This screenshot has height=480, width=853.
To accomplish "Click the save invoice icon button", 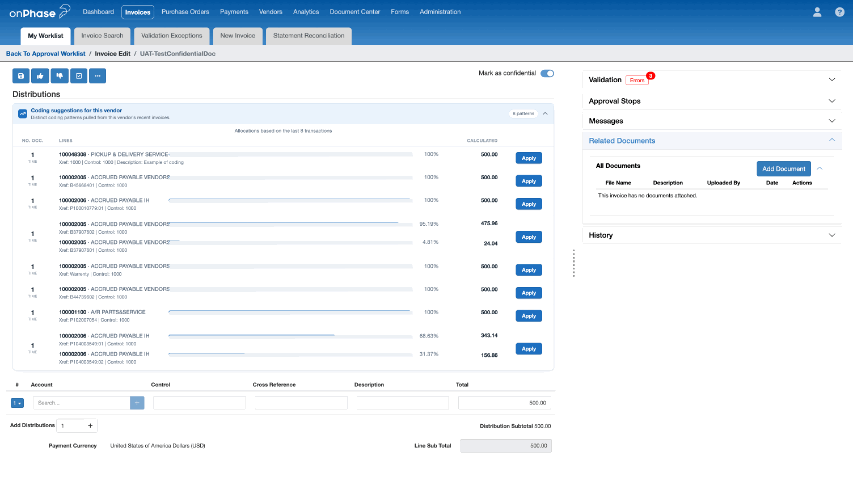I will coord(21,76).
